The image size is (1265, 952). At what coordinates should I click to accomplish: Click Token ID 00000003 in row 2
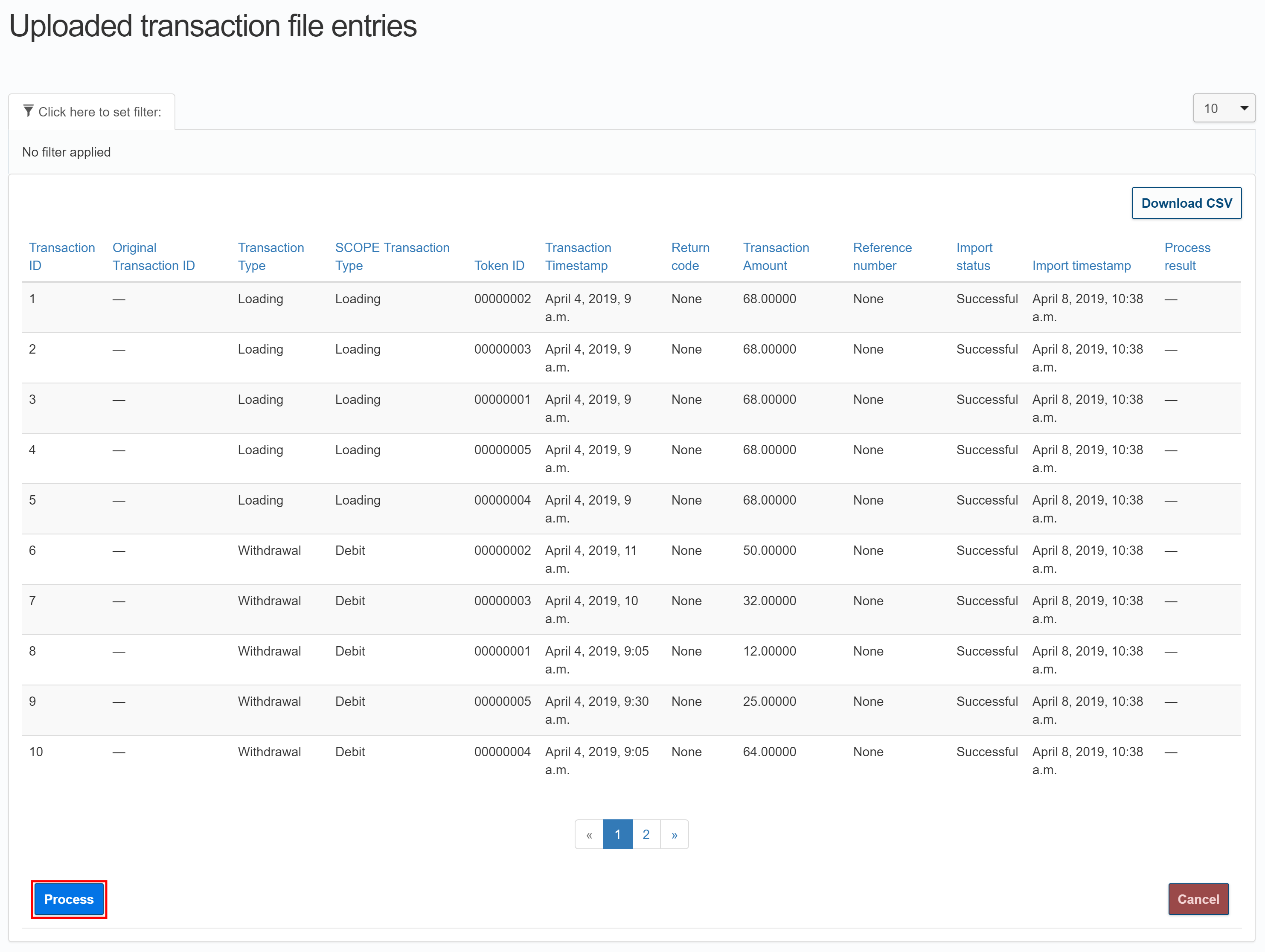click(502, 349)
